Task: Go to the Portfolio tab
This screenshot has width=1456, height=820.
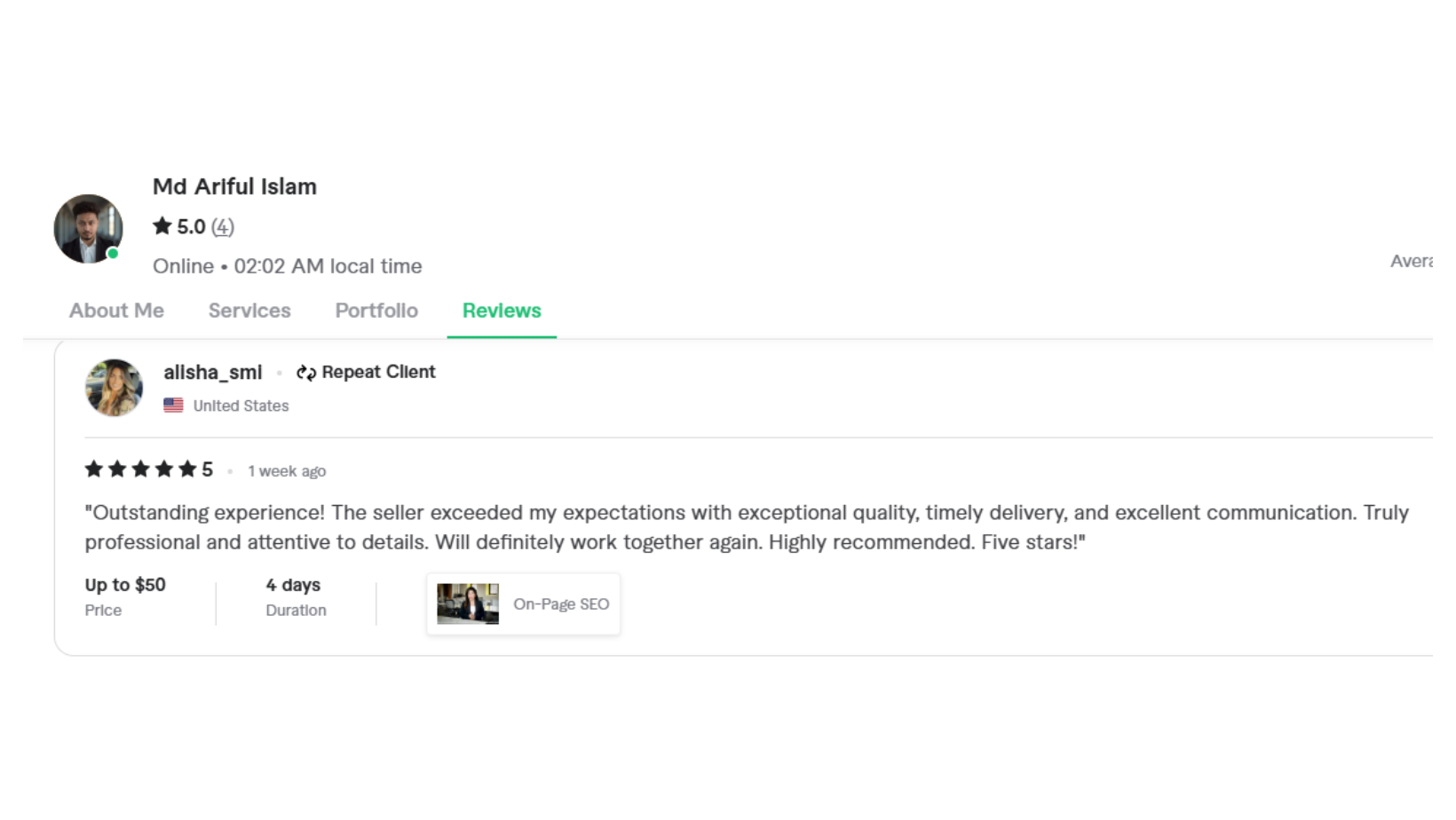Action: 376,311
